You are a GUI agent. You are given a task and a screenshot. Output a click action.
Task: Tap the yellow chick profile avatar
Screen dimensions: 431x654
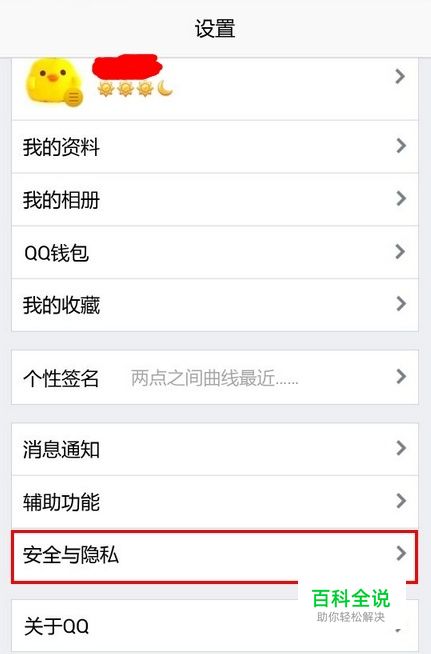(52, 80)
